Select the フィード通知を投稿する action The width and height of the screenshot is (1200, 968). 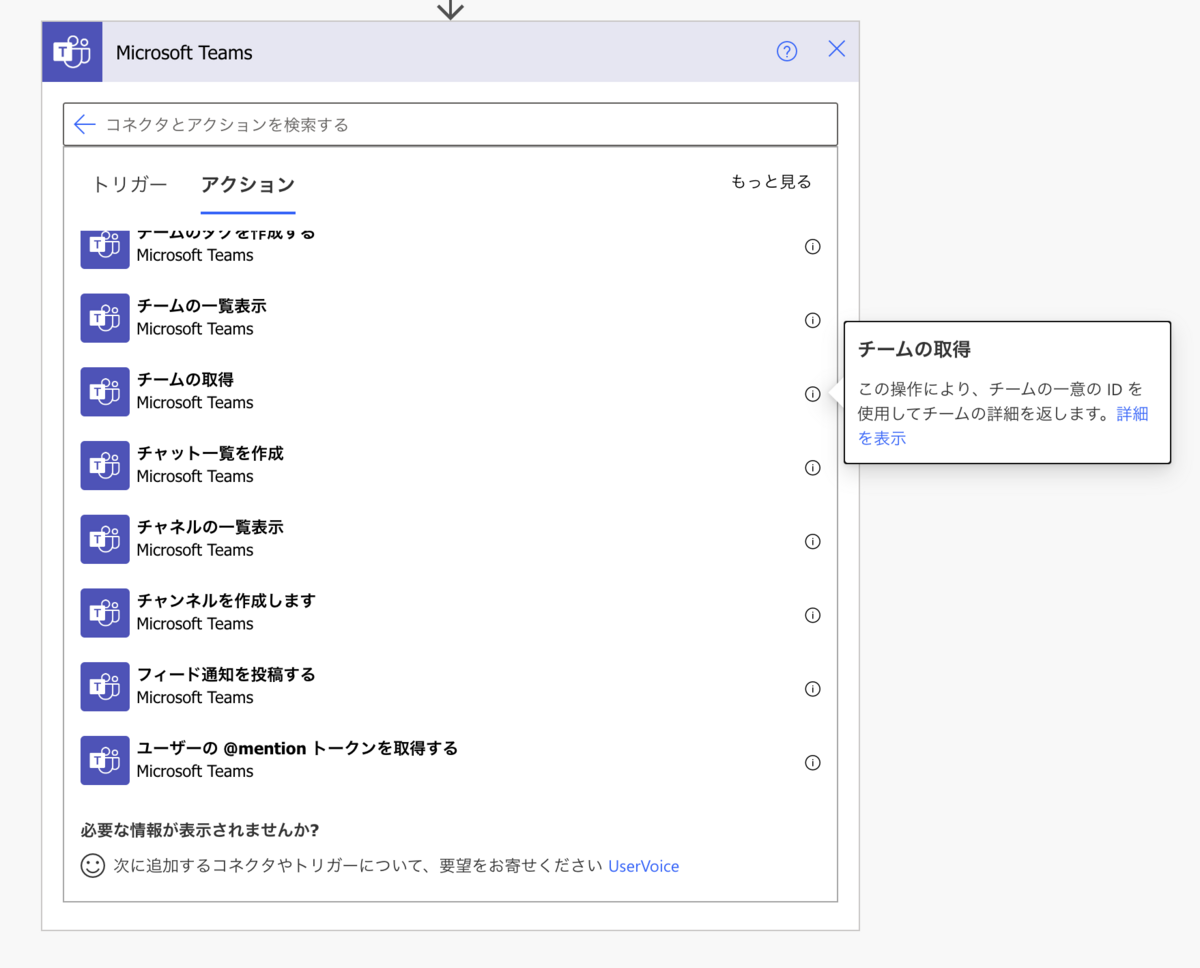coord(450,687)
